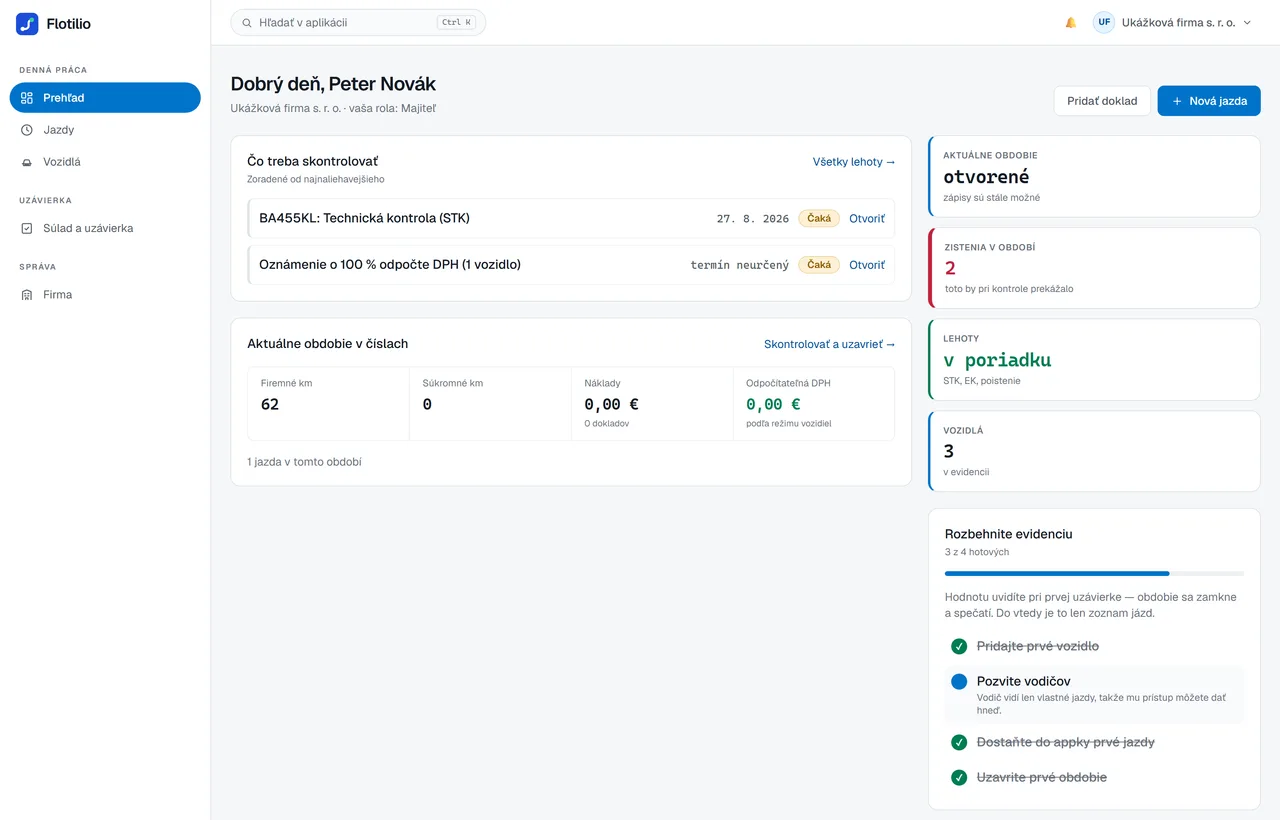Click the clock icon beside Jazdy

27,130
